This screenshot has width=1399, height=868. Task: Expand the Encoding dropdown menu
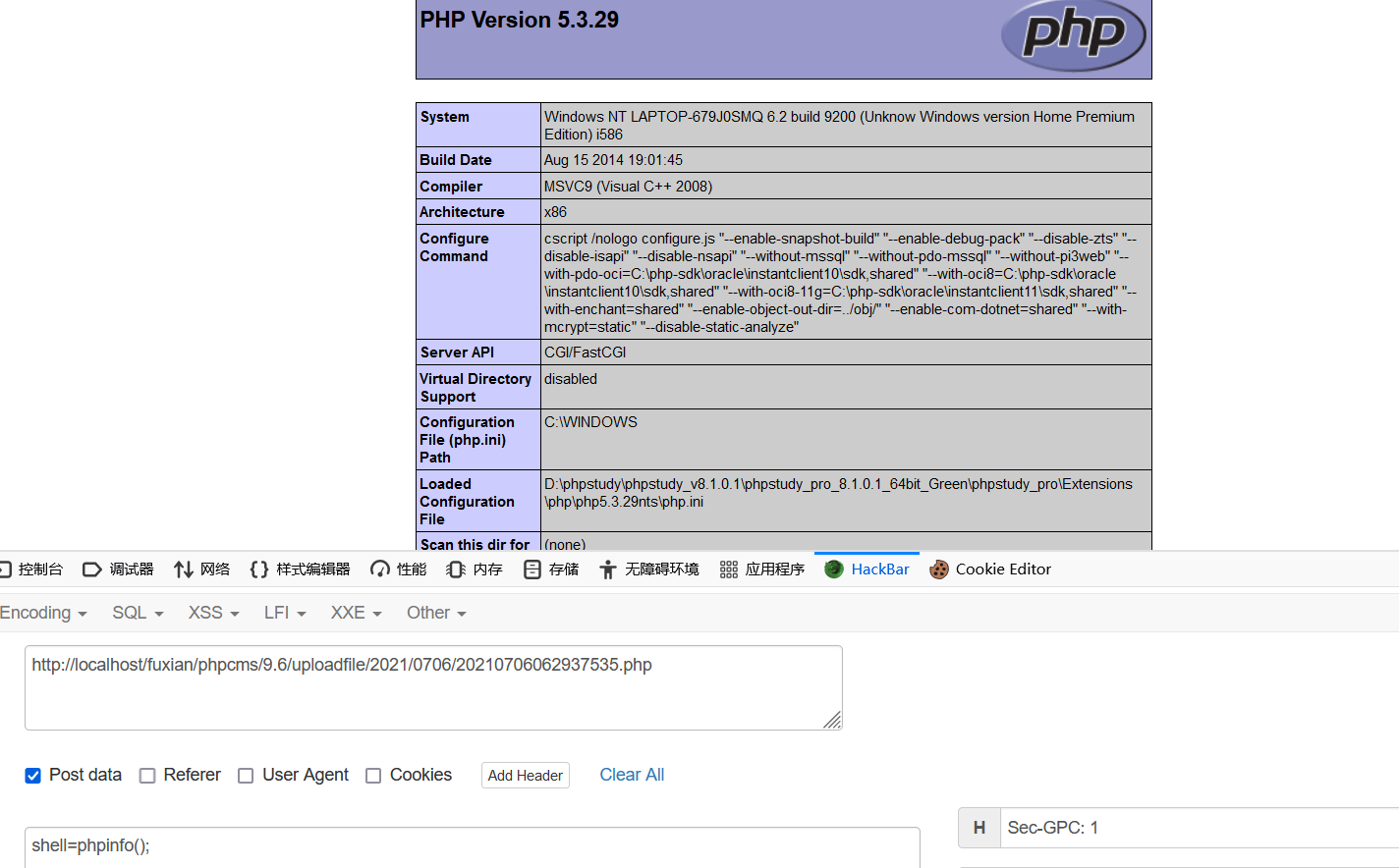click(x=43, y=613)
